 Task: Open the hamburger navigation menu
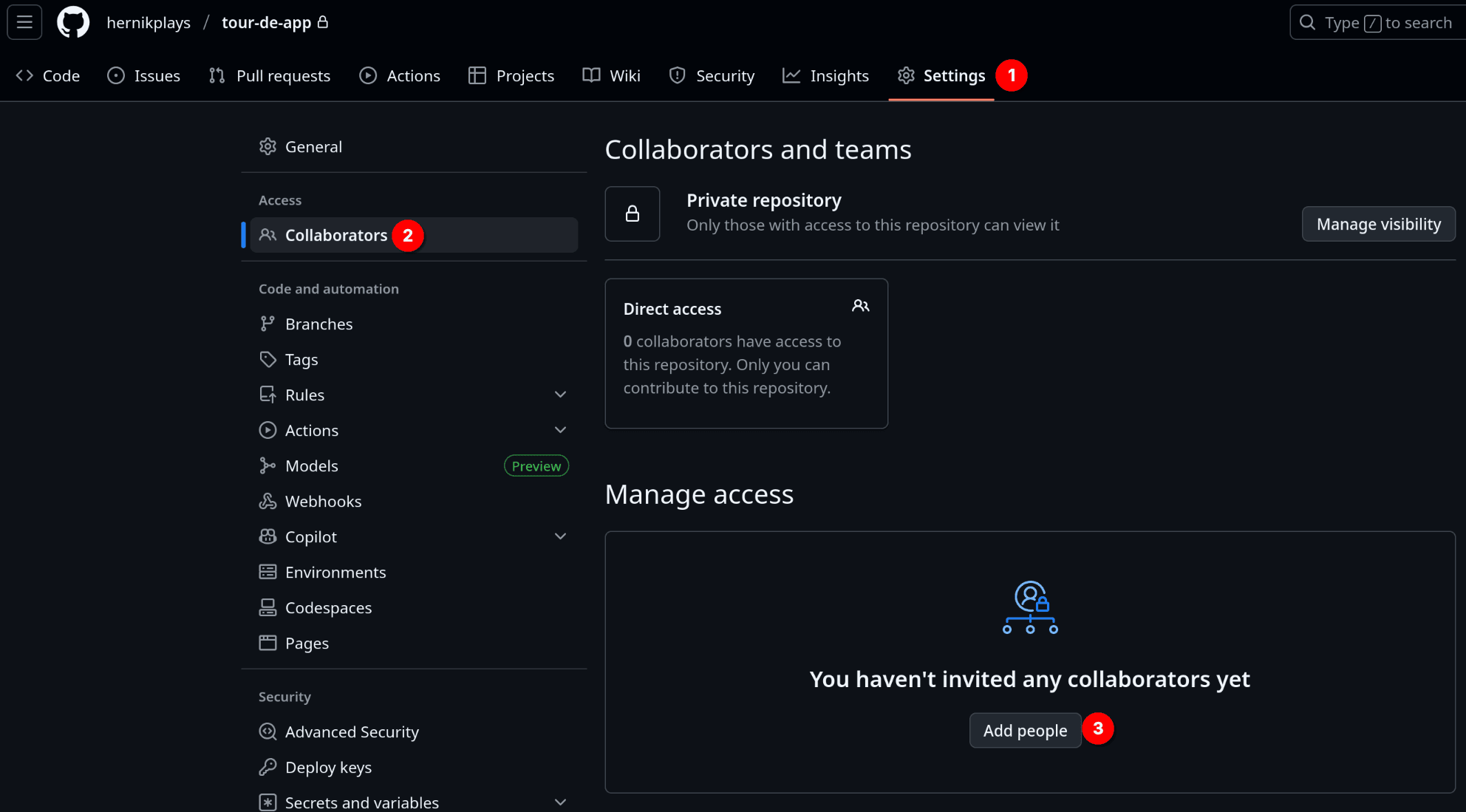pyautogui.click(x=24, y=22)
